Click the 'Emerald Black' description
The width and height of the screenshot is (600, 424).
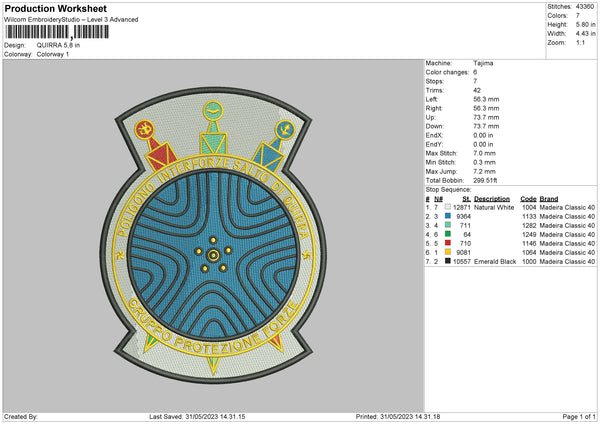[495, 261]
